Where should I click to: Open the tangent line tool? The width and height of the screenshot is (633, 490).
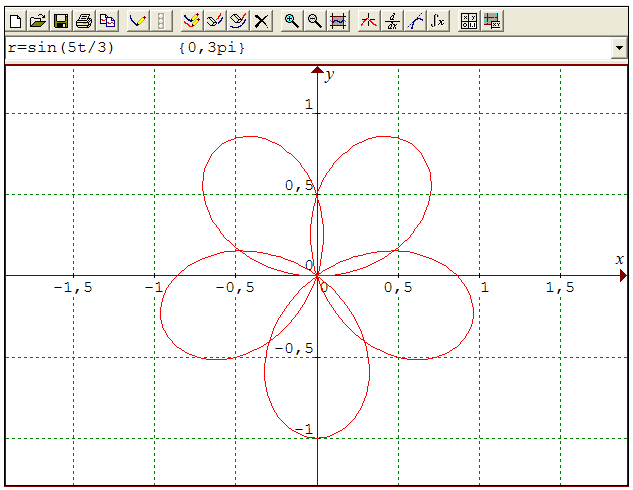pyautogui.click(x=415, y=21)
